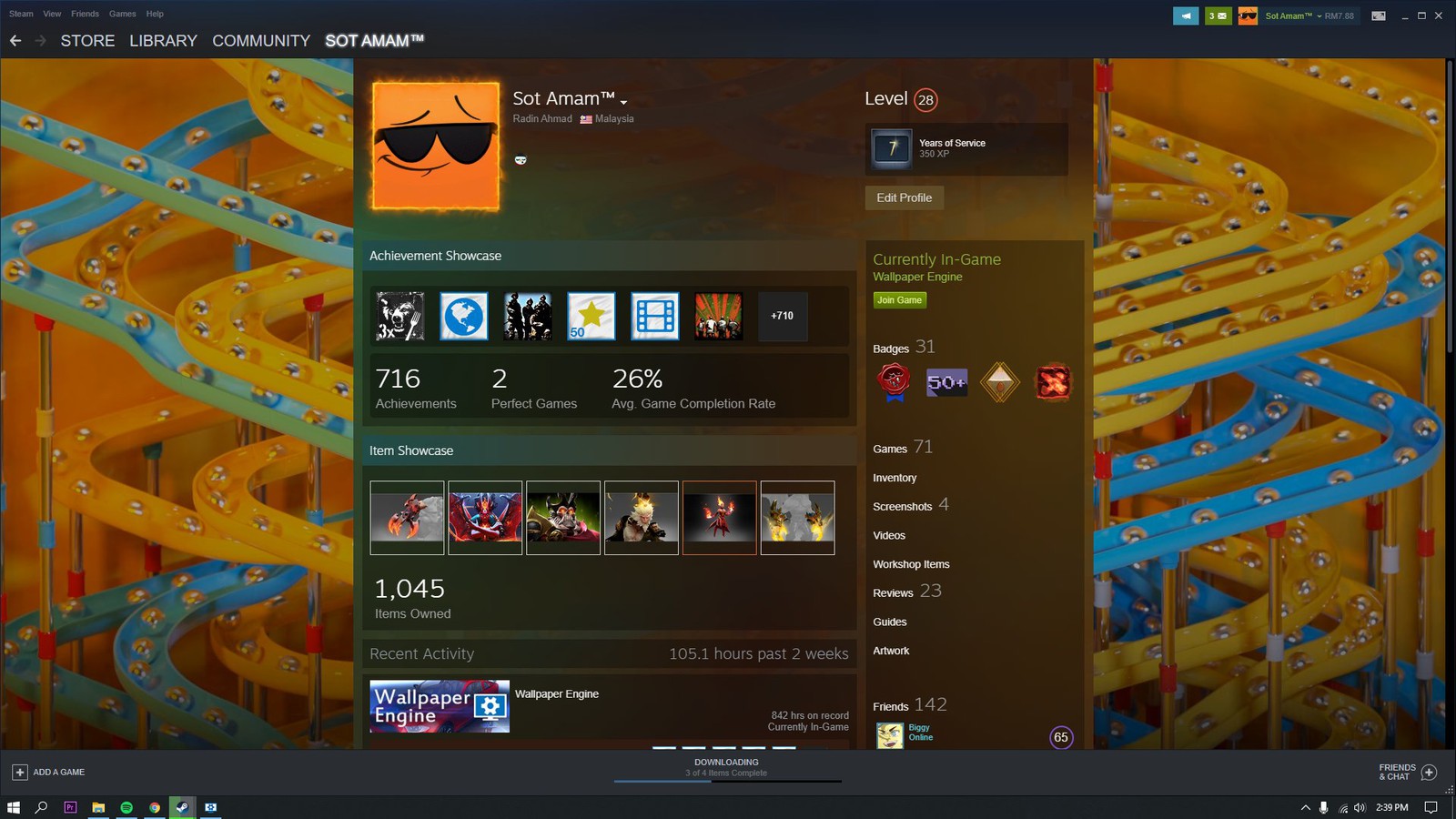Open the sixth showcase item with flames

point(798,518)
